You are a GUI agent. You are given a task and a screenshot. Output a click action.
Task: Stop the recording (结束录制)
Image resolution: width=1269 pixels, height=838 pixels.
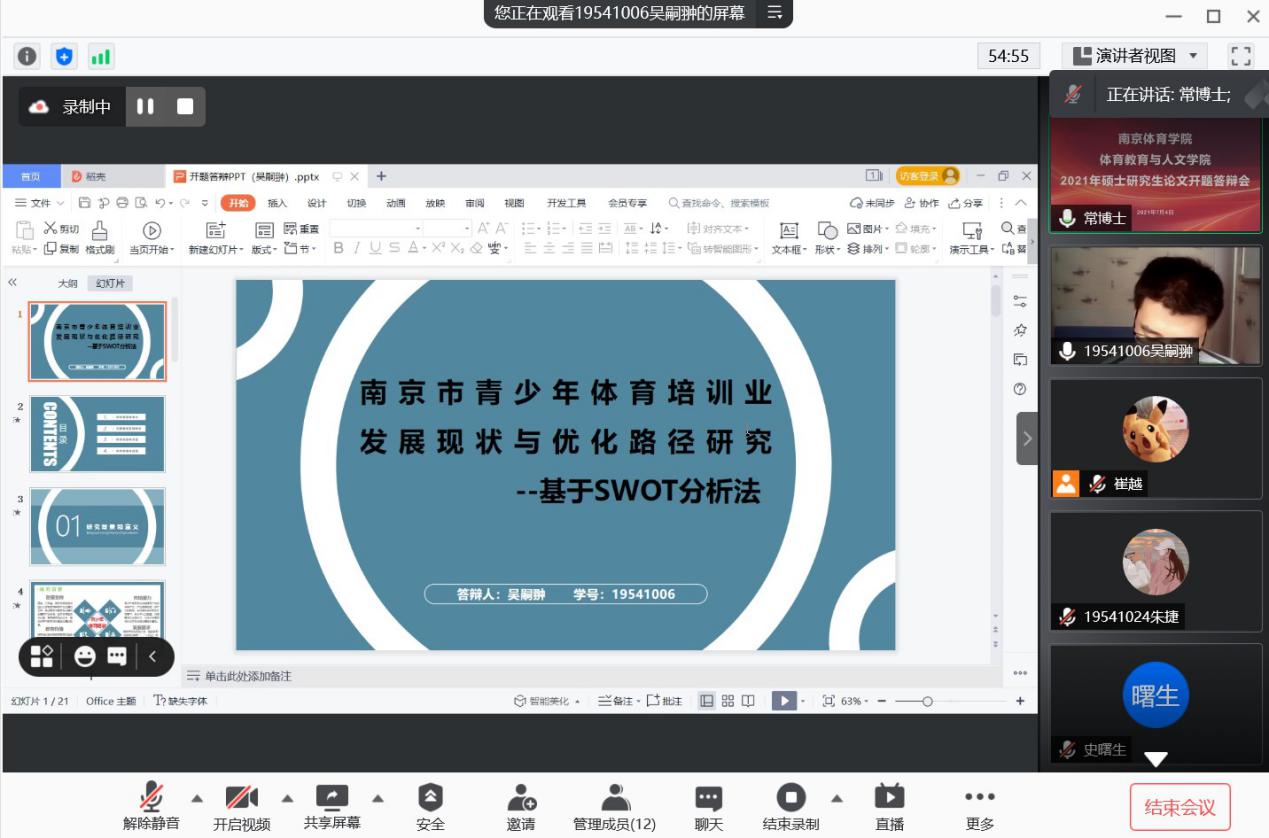[x=790, y=807]
